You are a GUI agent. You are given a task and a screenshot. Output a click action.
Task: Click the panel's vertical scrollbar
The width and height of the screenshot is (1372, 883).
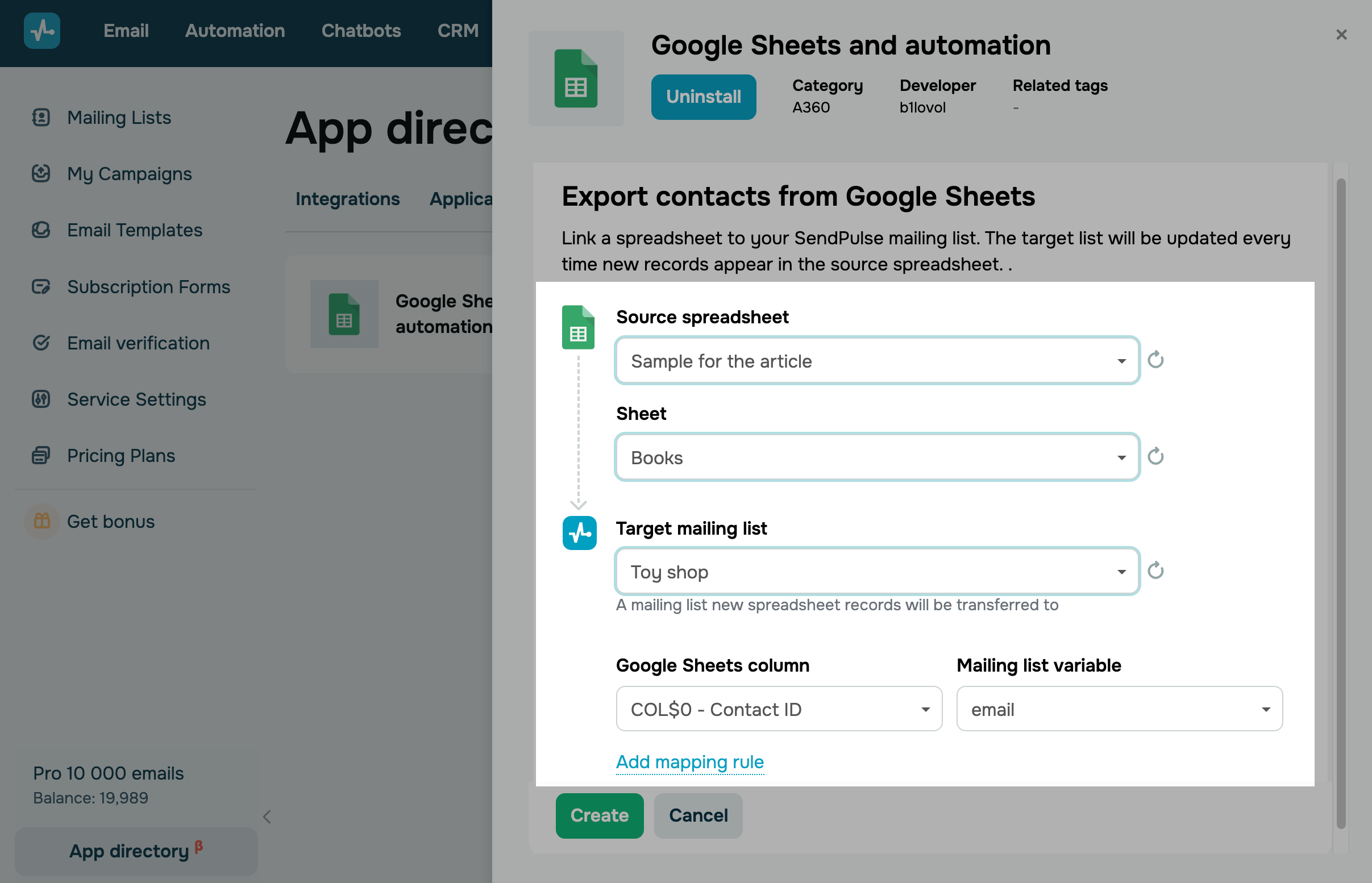click(1341, 503)
